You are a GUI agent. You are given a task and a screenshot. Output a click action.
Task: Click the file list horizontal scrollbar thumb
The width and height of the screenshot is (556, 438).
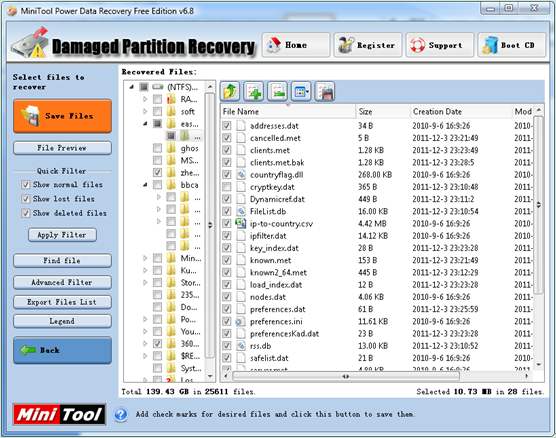pyautogui.click(x=346, y=376)
